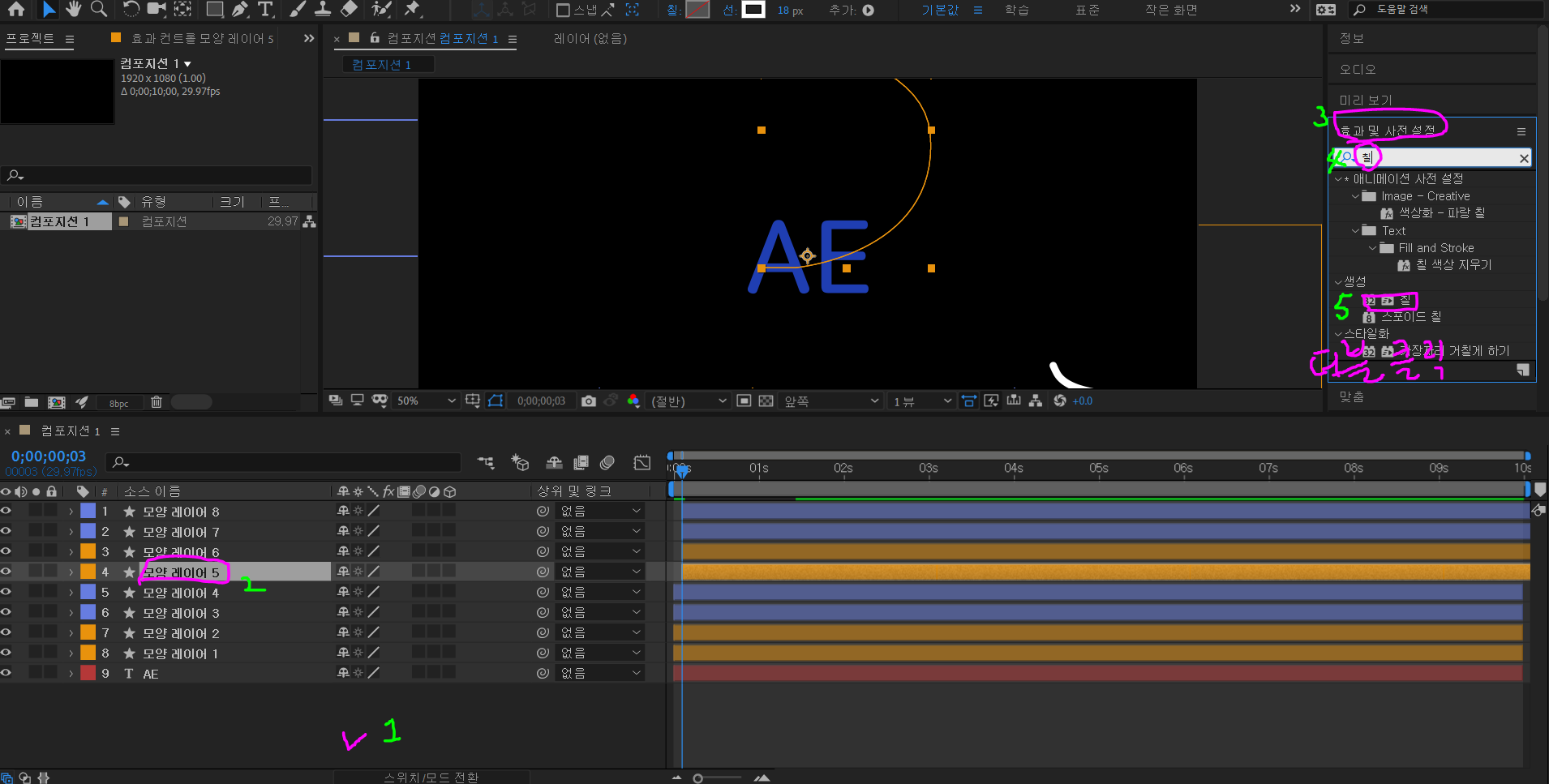The height and width of the screenshot is (784, 1549).
Task: Hide layer 모양 레이어 2
Action: click(6, 632)
